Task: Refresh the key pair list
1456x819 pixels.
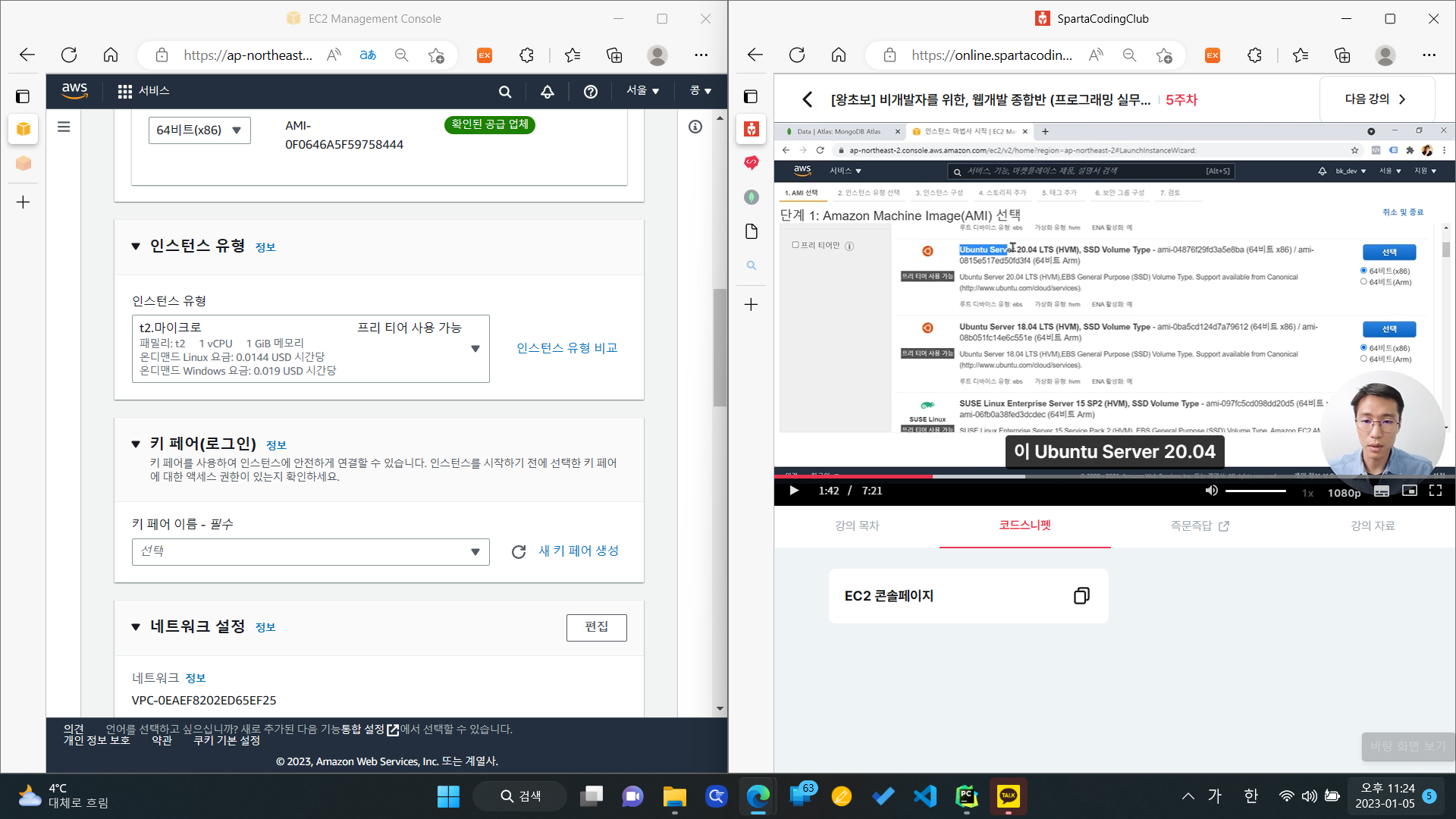Action: tap(519, 552)
